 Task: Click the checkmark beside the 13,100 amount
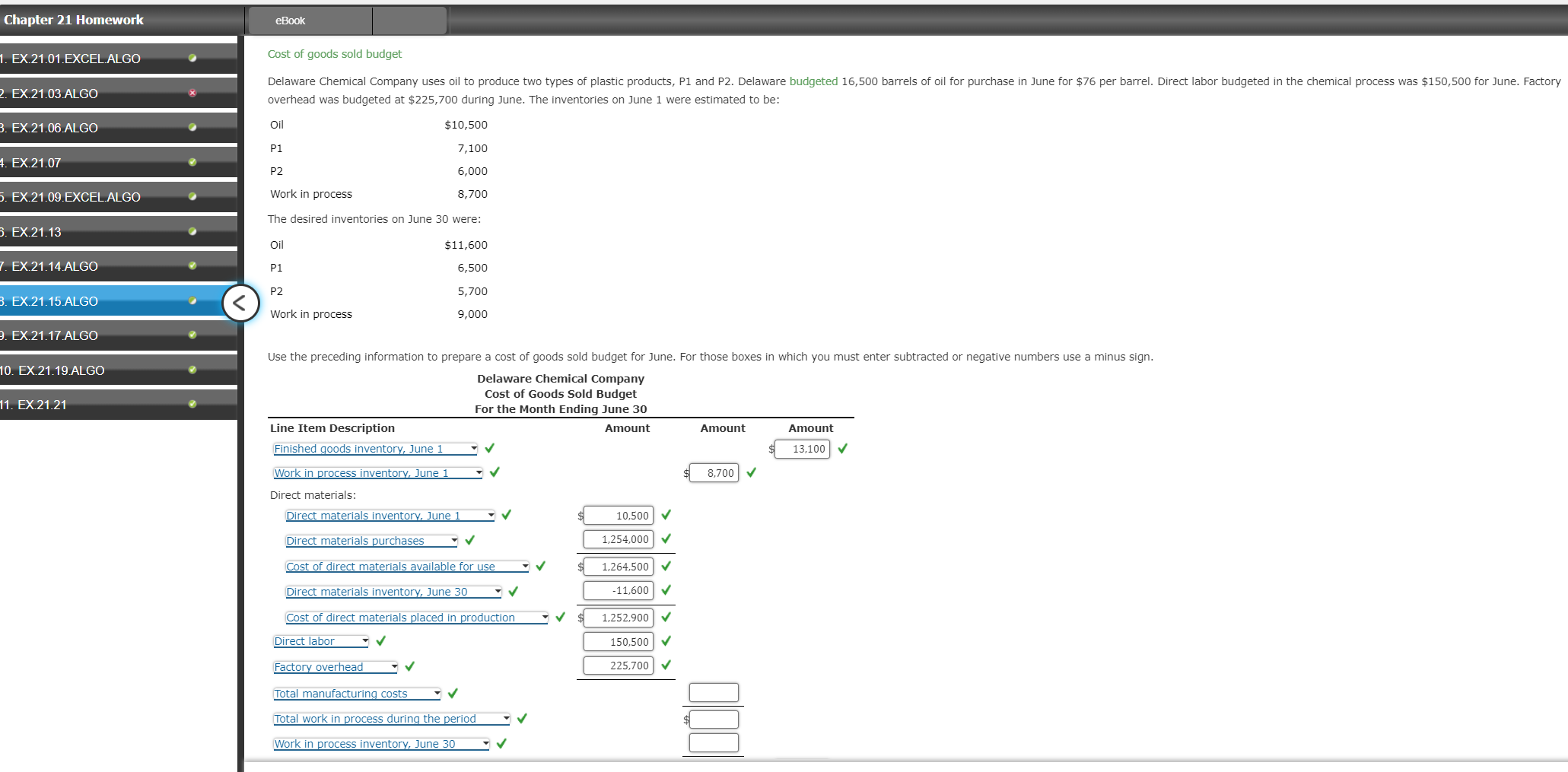tap(842, 449)
